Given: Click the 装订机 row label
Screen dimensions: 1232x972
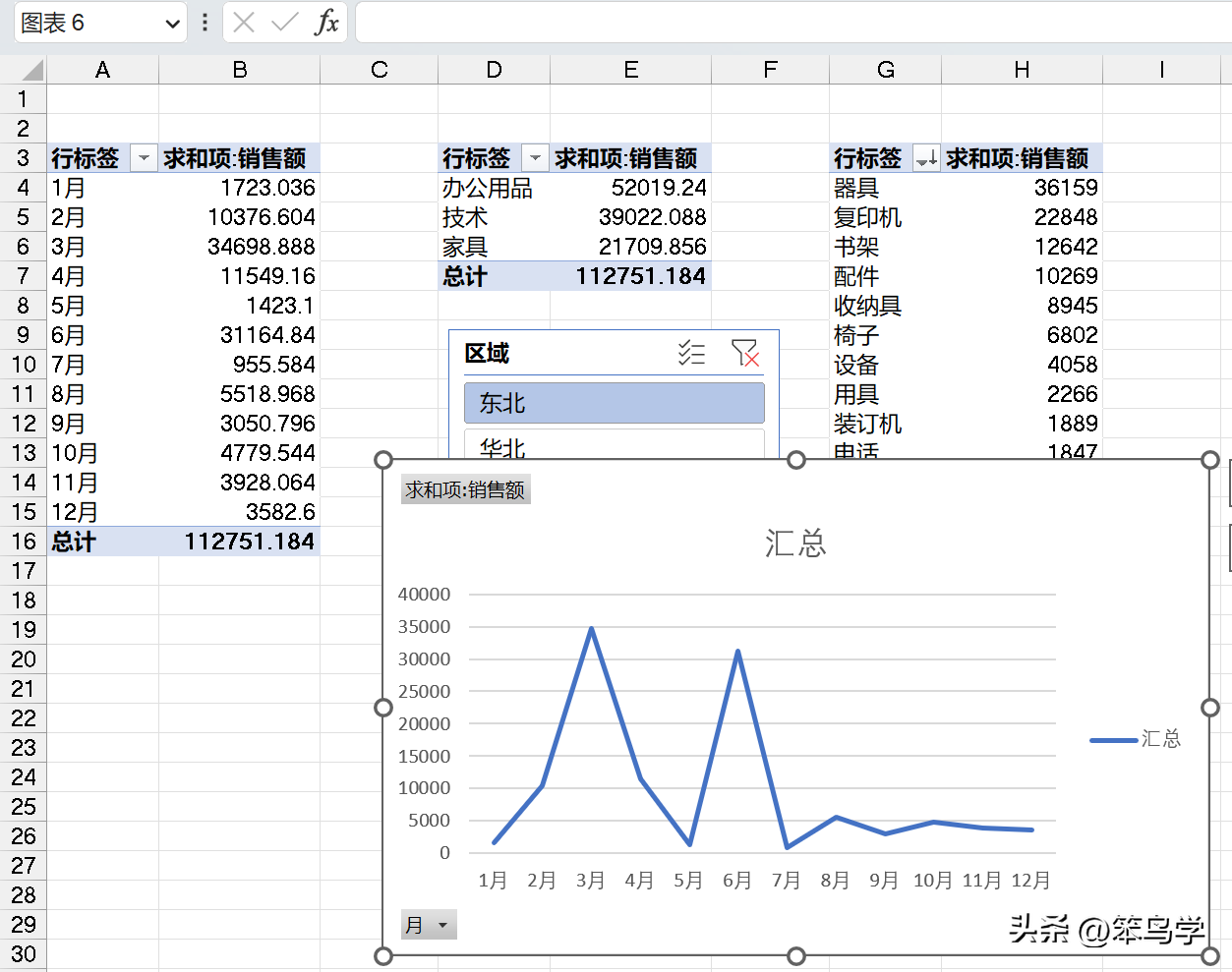Looking at the screenshot, I should [x=885, y=424].
